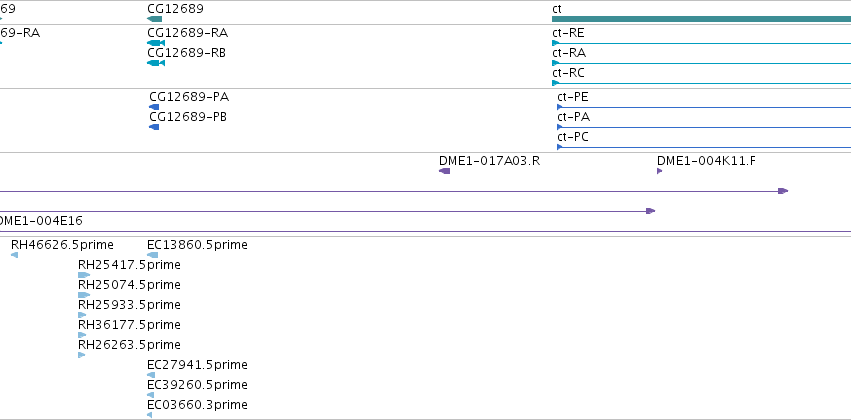Click the ct gene bar
This screenshot has width=851, height=420.
[701, 19]
